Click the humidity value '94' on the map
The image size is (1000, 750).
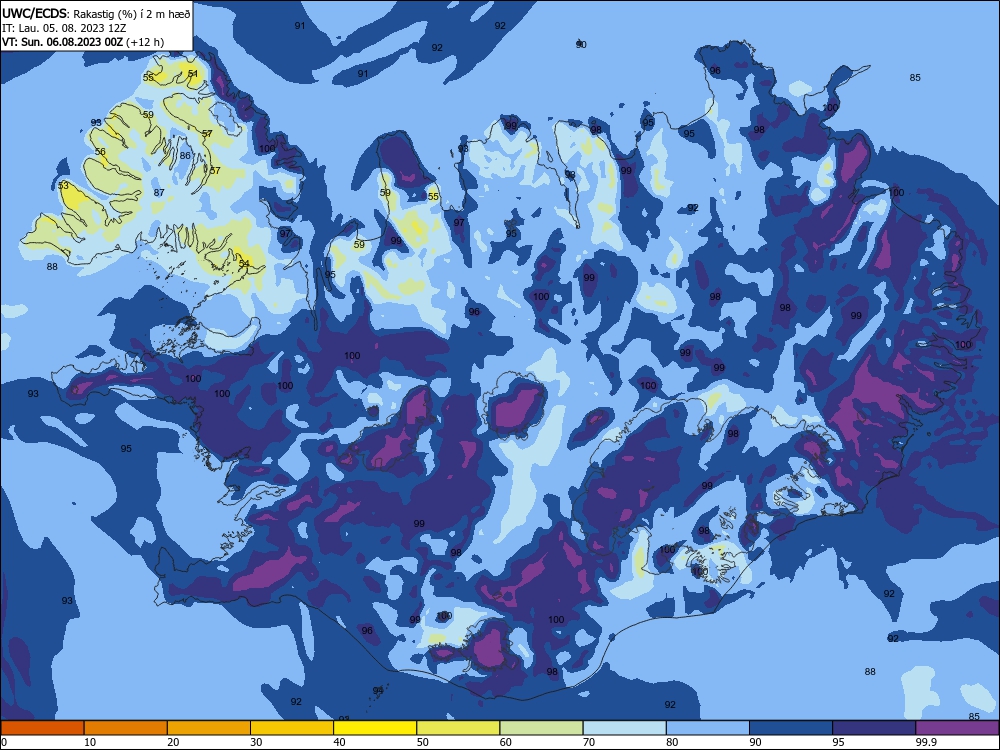click(x=378, y=691)
